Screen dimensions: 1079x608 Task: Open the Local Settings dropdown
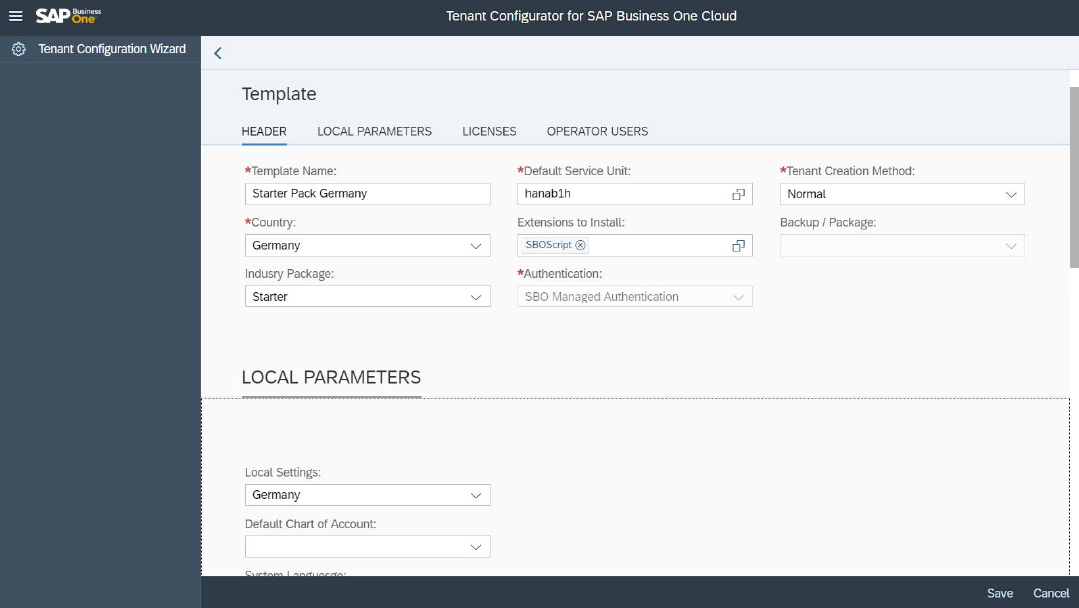[476, 495]
